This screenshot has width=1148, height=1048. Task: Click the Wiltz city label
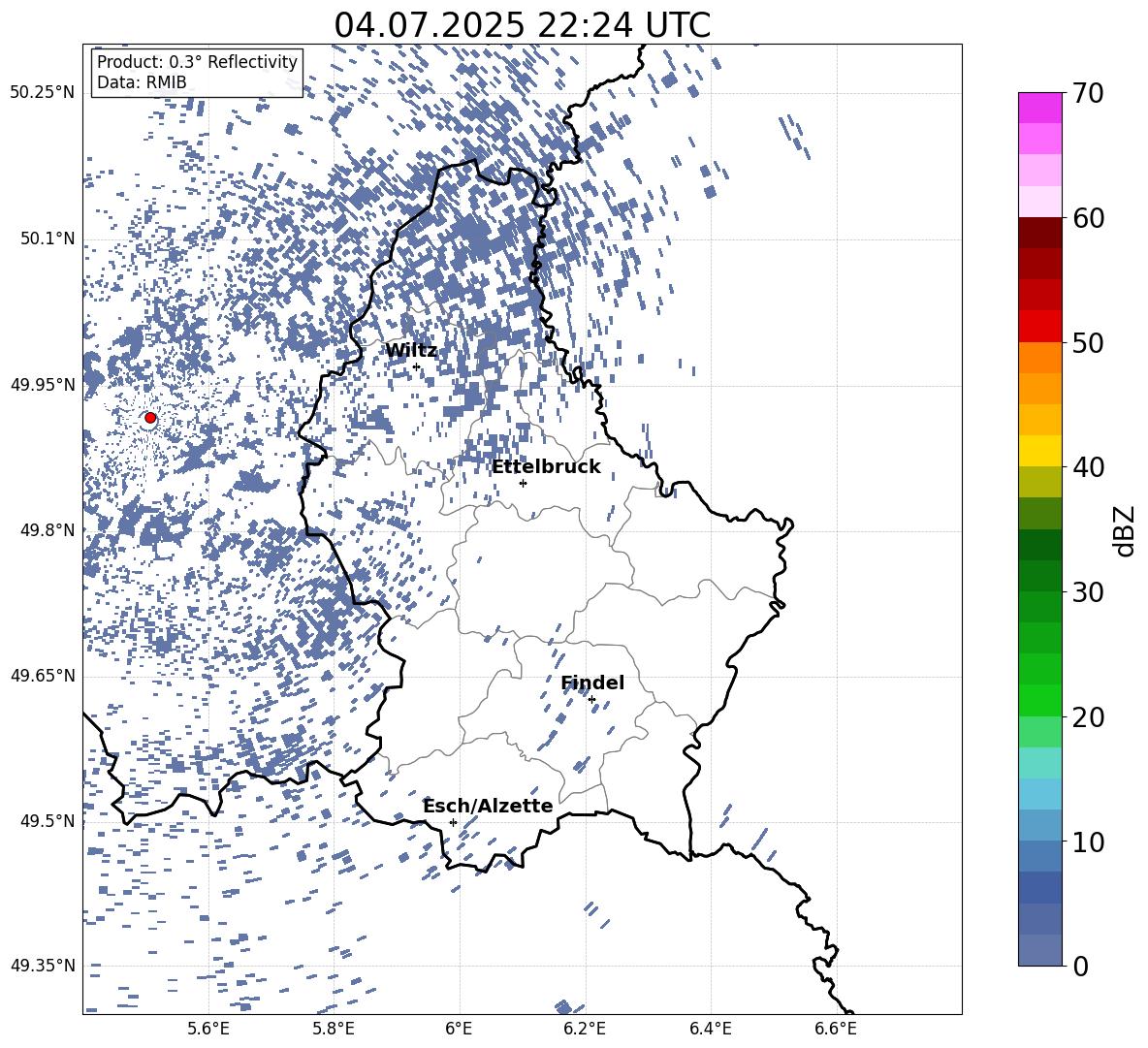411,350
